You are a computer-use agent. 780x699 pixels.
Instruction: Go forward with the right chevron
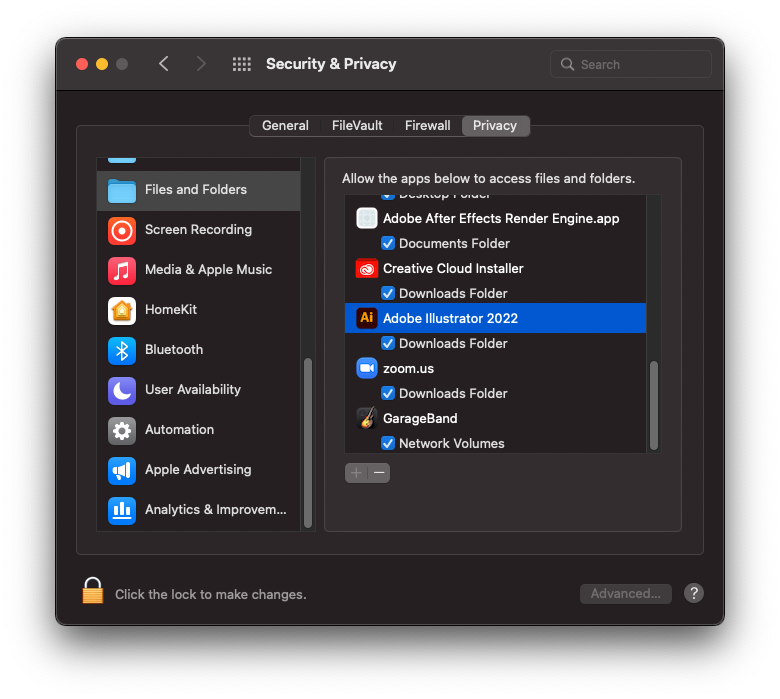click(x=200, y=64)
